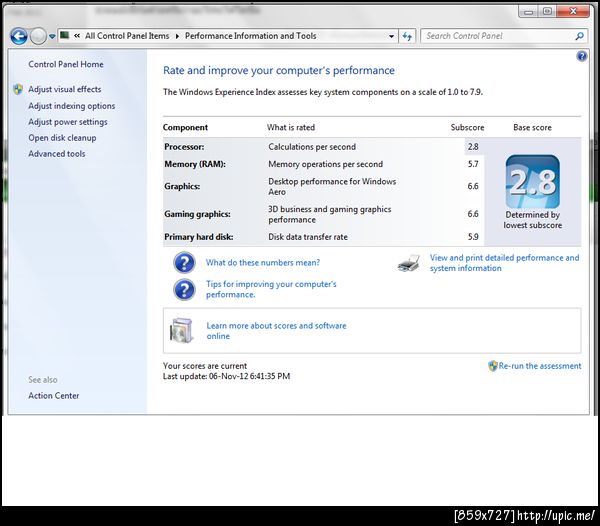600x526 pixels.
Task: Select Performance Information and Tools breadcrumb
Action: click(251, 36)
